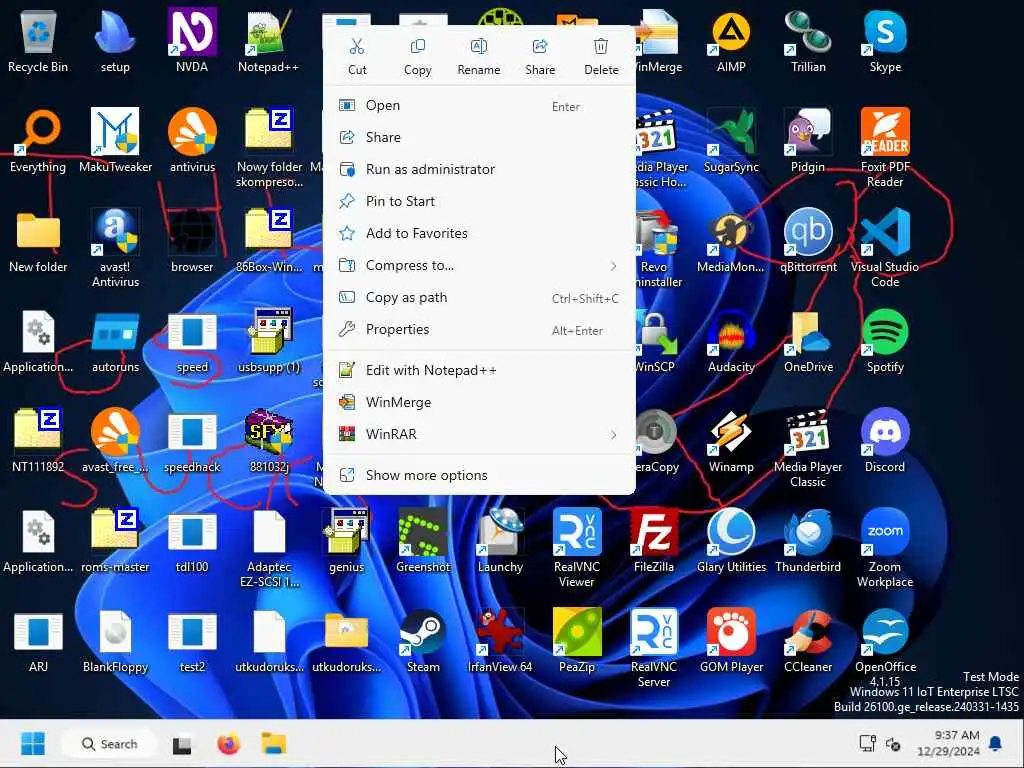Click the Share icon in context menu top row
This screenshot has height=768, width=1024.
[x=539, y=46]
